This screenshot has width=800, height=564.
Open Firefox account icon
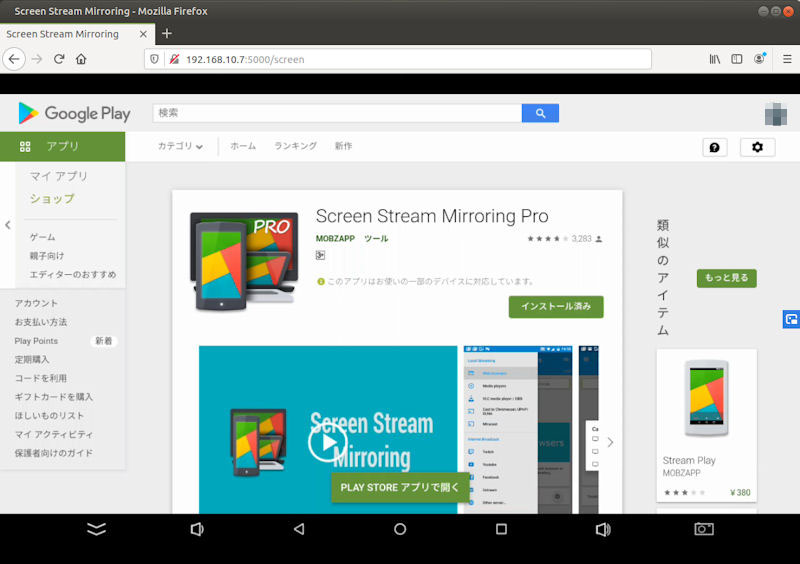pos(760,59)
